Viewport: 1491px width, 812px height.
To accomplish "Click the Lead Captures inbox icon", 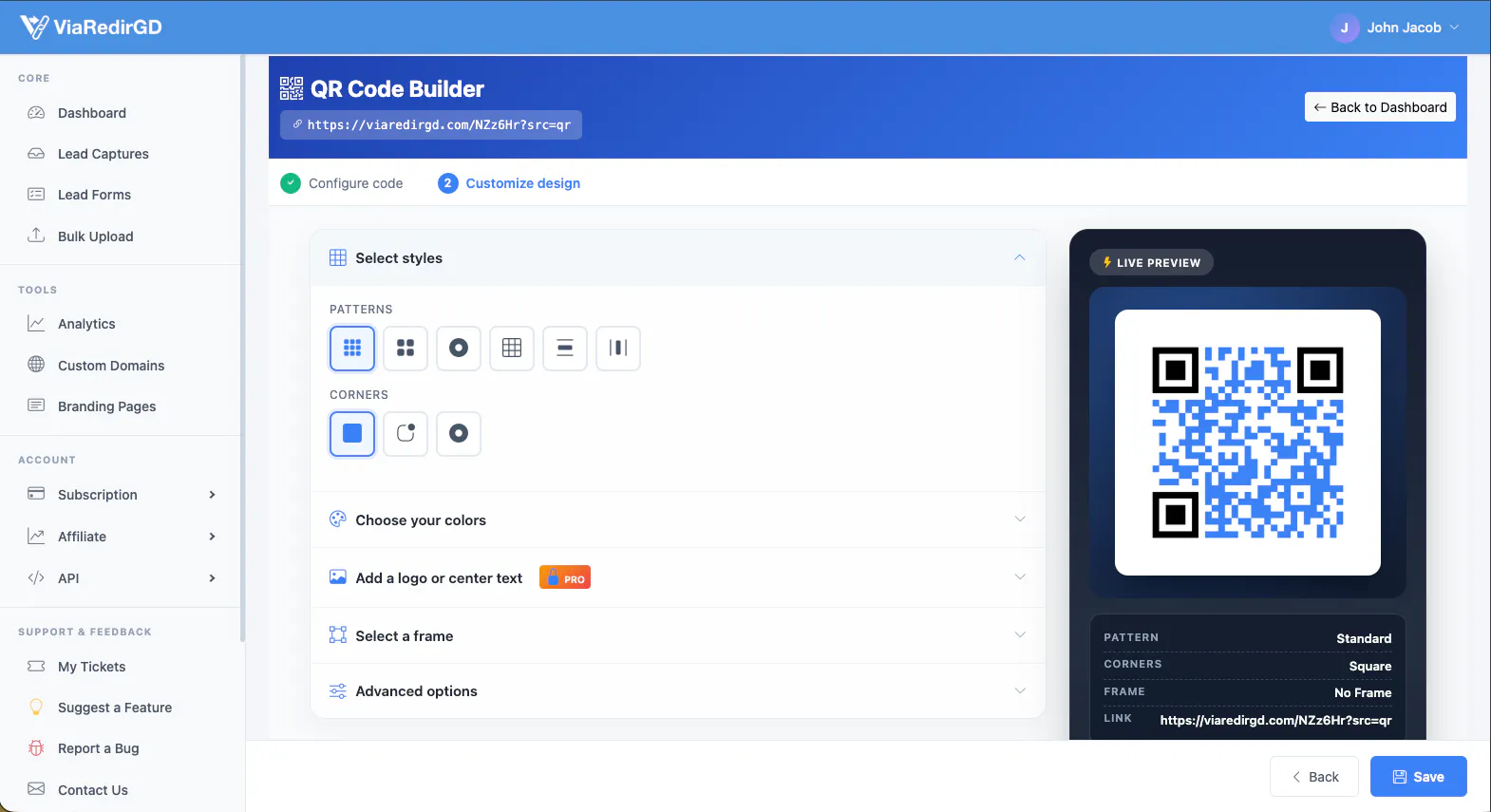I will tap(36, 154).
